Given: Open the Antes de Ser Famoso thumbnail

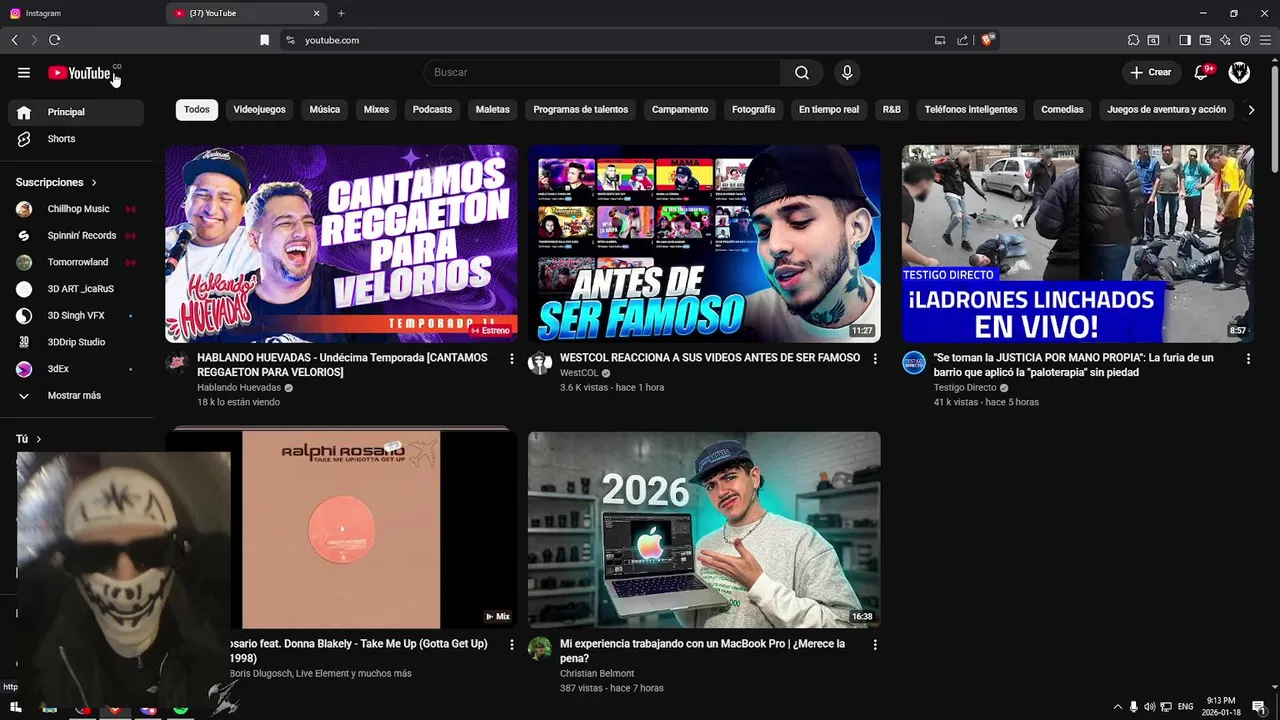Looking at the screenshot, I should pos(704,244).
